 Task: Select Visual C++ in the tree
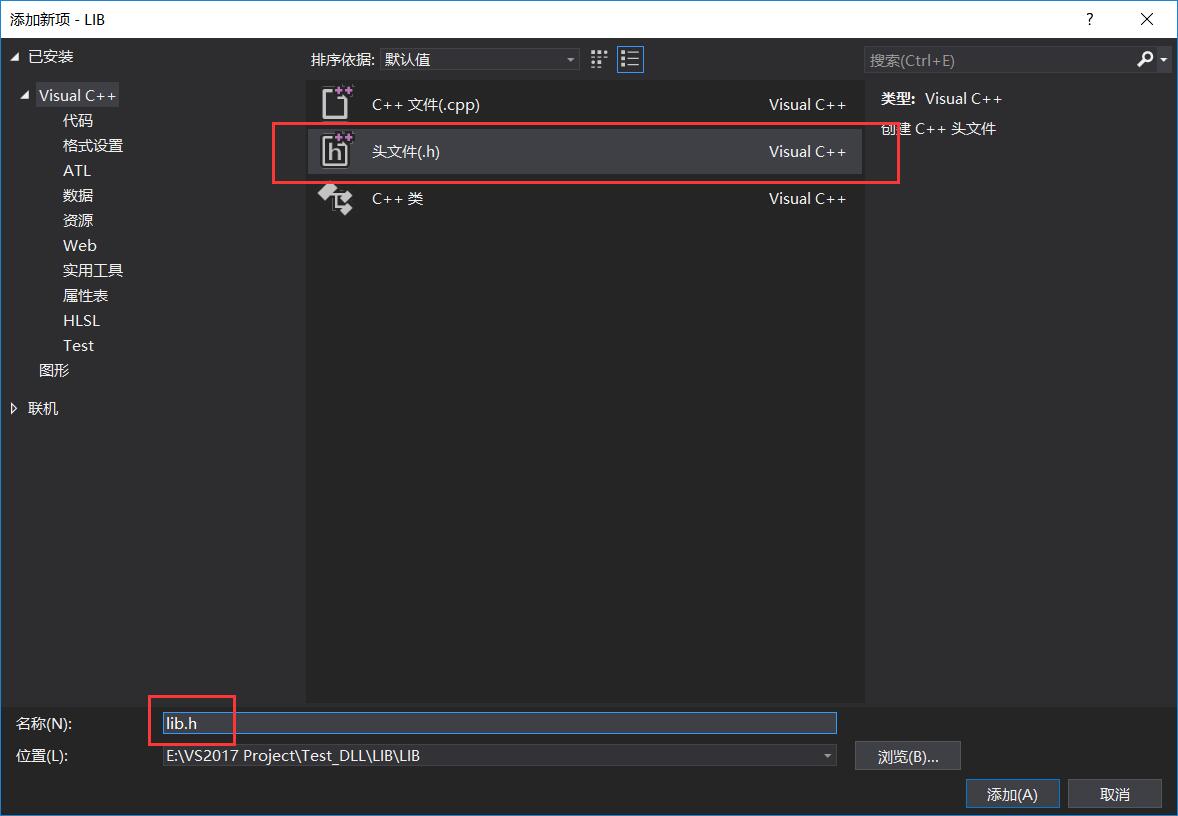(77, 95)
